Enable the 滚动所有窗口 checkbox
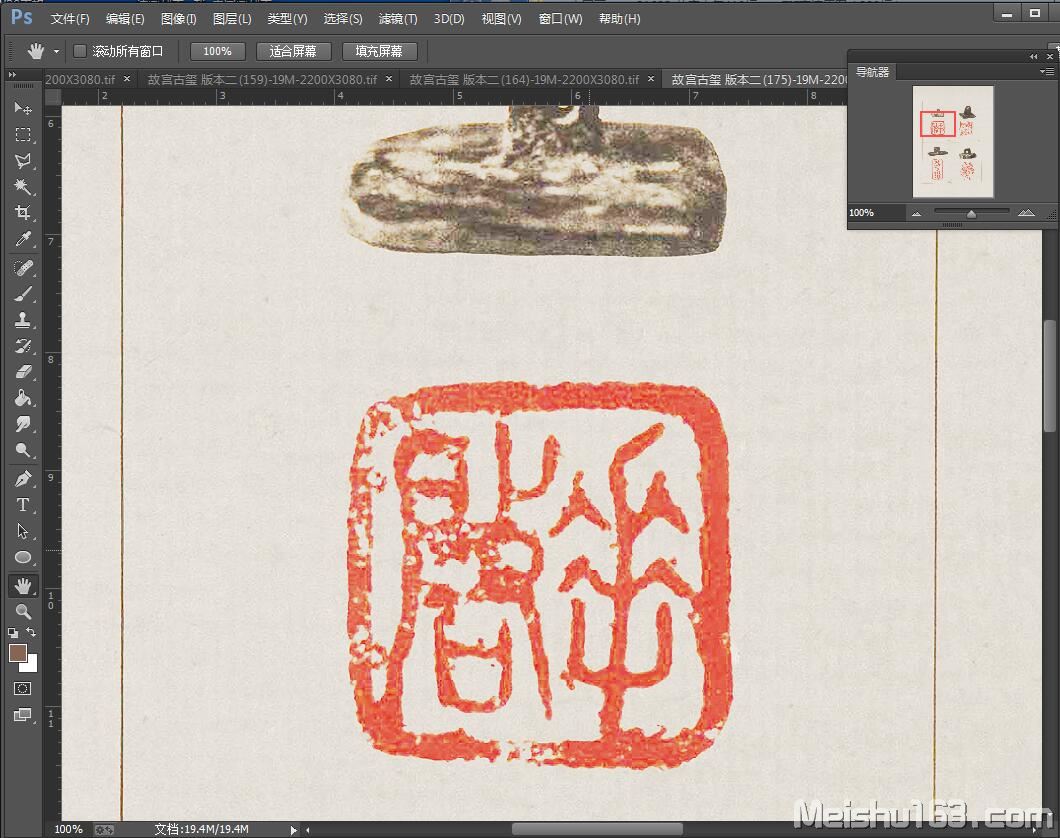The height and width of the screenshot is (838, 1060). coord(80,51)
